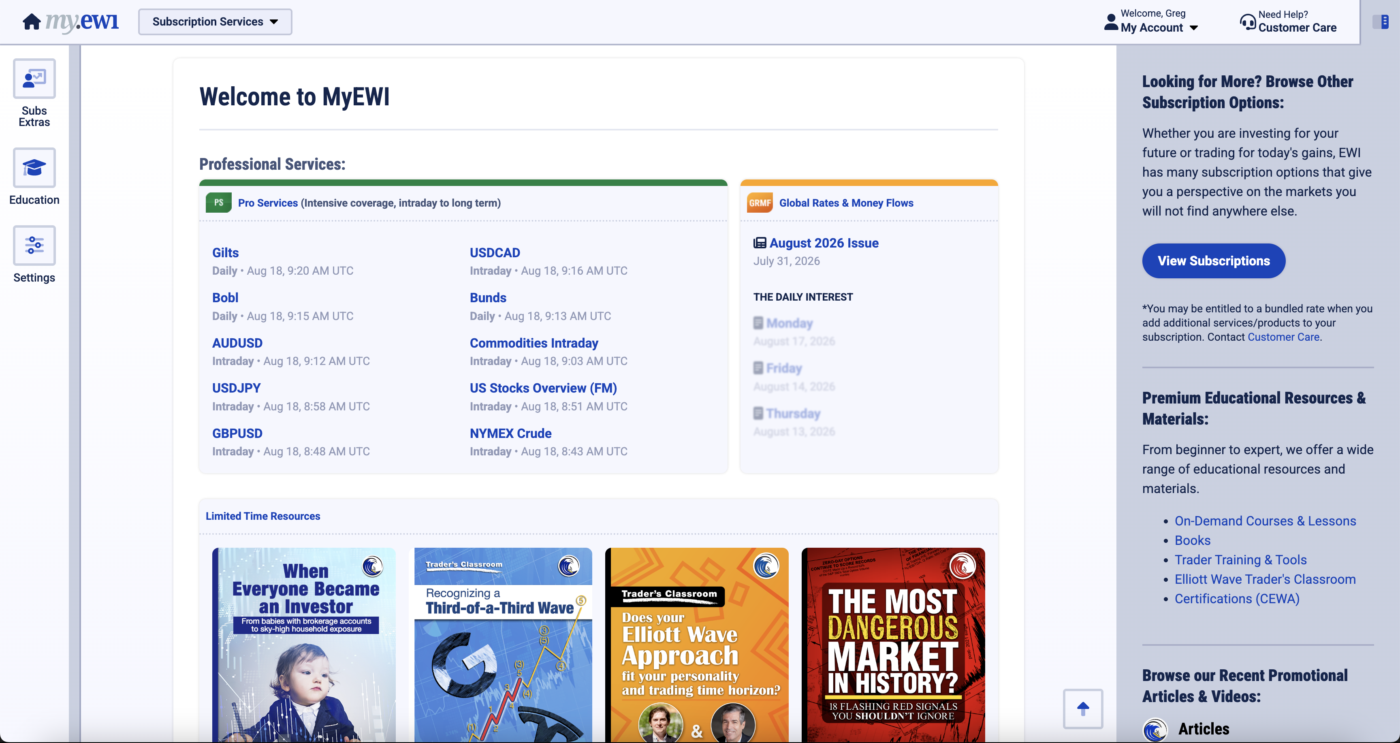Click the orange GRMF badge icon

coord(760,203)
